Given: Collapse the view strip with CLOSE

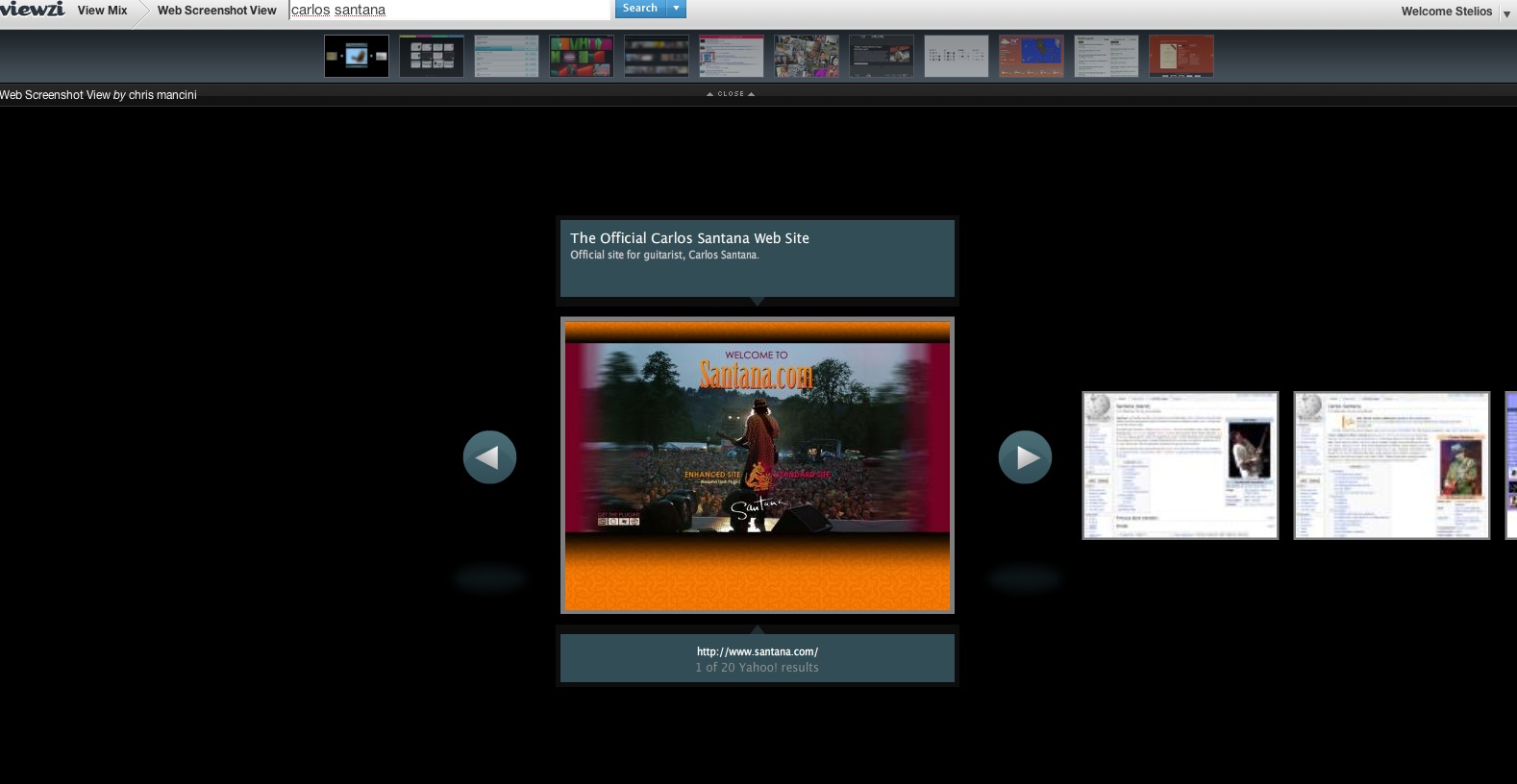Looking at the screenshot, I should [x=731, y=94].
